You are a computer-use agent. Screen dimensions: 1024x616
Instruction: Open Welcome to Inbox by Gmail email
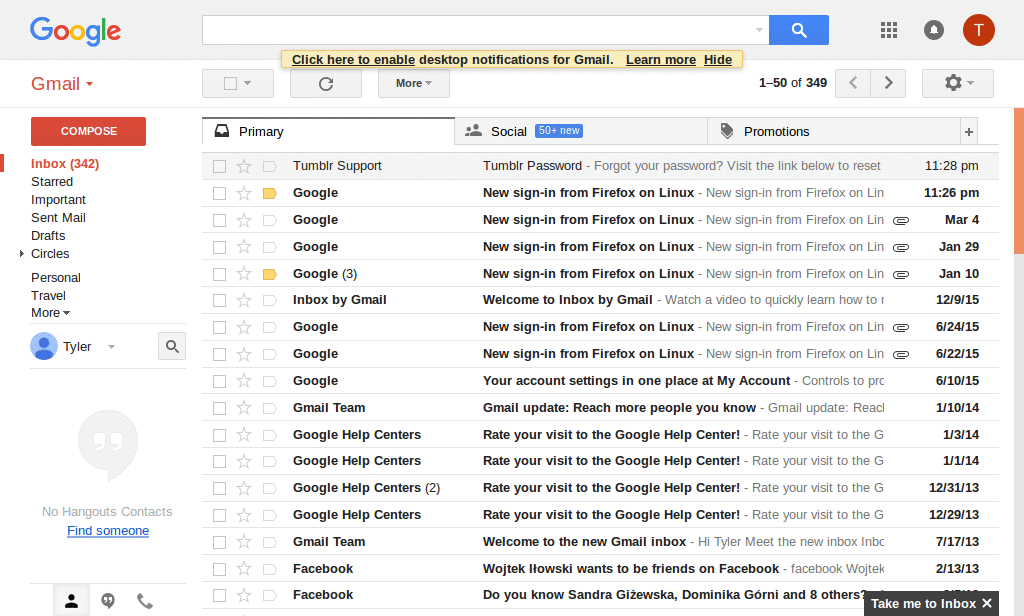tap(600, 300)
